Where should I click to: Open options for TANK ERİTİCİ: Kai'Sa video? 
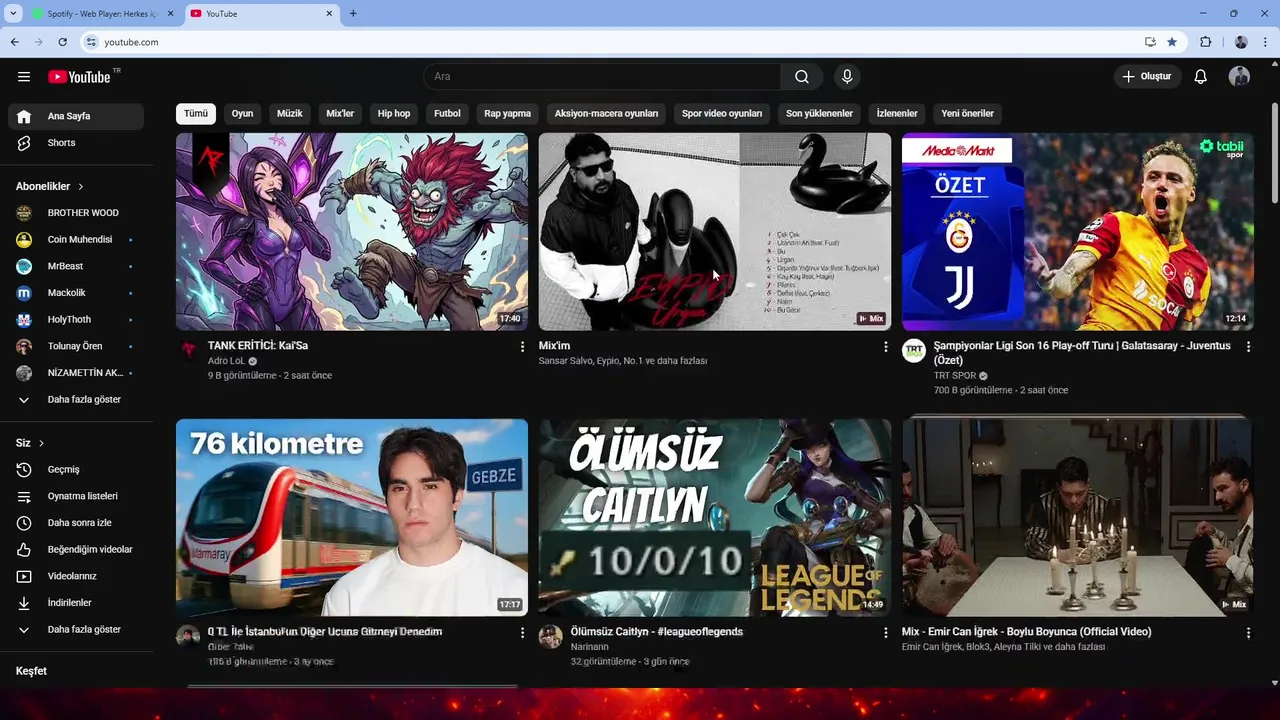click(522, 347)
